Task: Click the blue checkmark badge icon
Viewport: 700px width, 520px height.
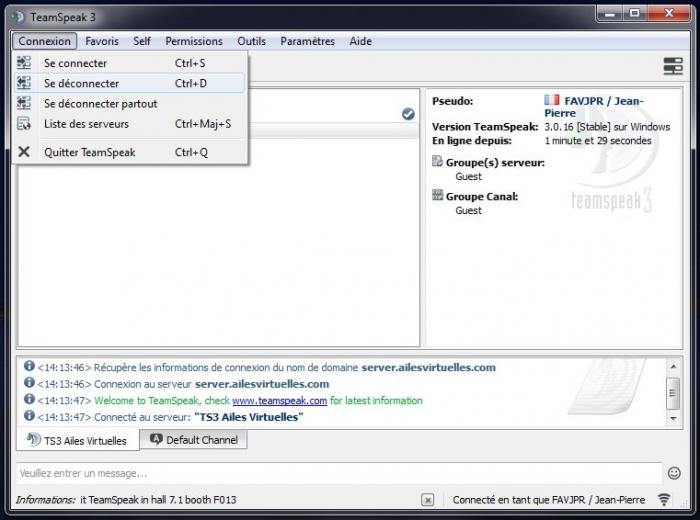Action: pos(408,114)
